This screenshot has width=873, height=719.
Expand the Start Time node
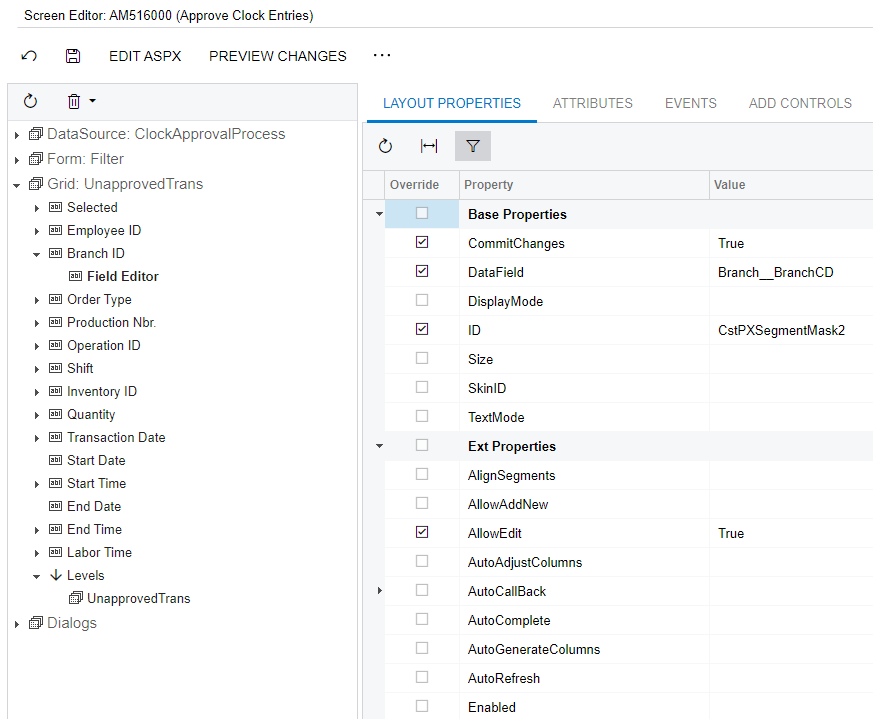click(x=37, y=484)
